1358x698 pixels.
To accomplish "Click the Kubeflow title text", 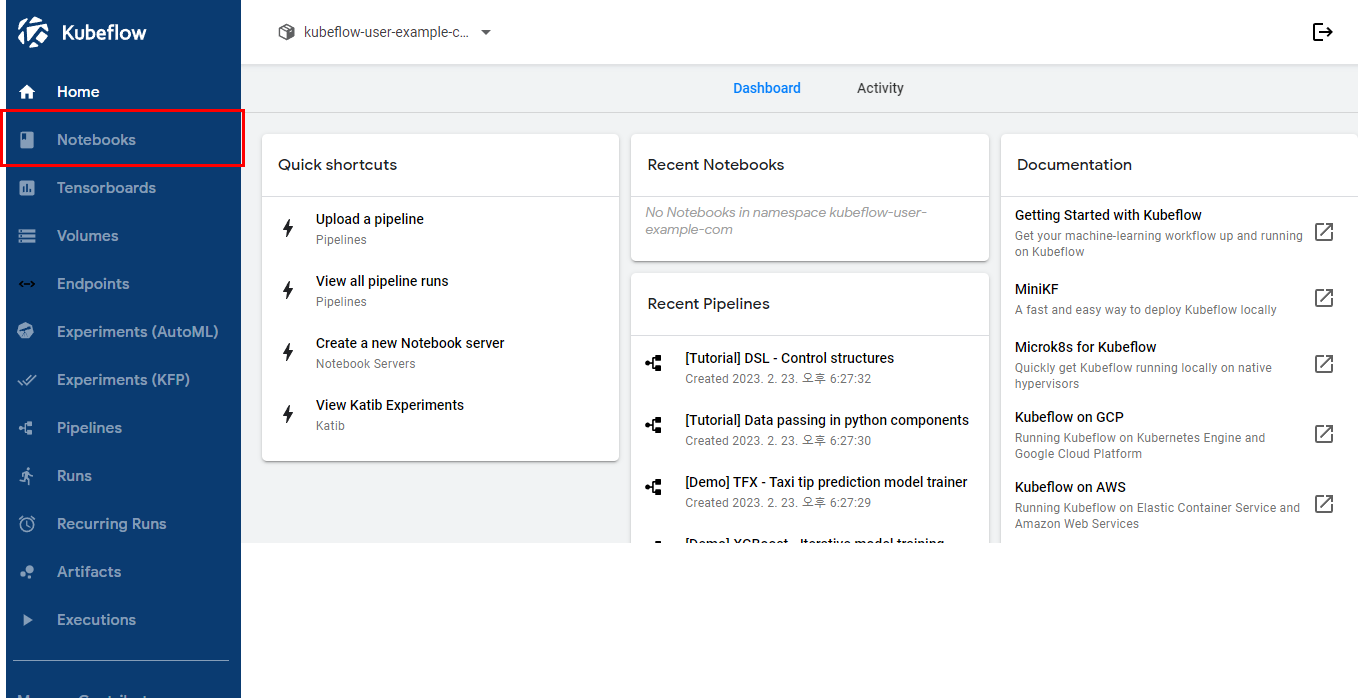I will (104, 33).
